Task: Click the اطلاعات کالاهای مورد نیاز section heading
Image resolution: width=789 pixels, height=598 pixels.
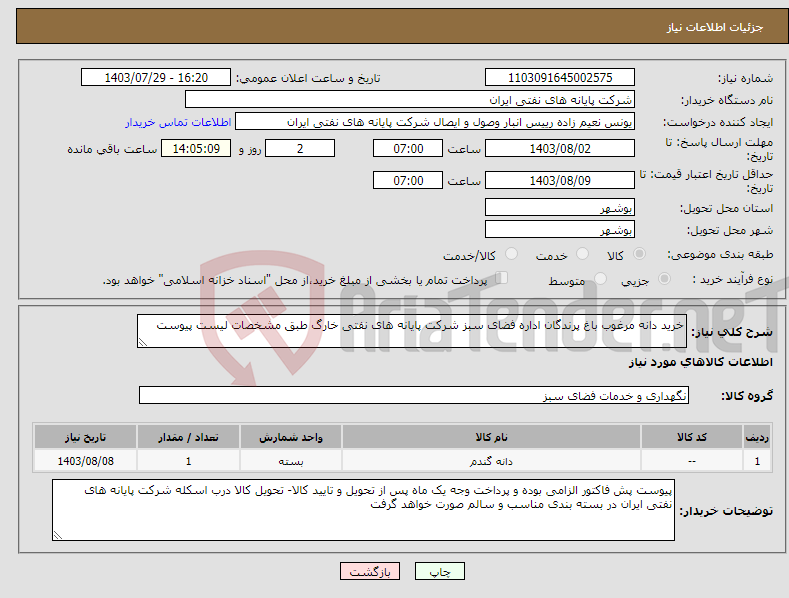Action: pyautogui.click(x=700, y=362)
